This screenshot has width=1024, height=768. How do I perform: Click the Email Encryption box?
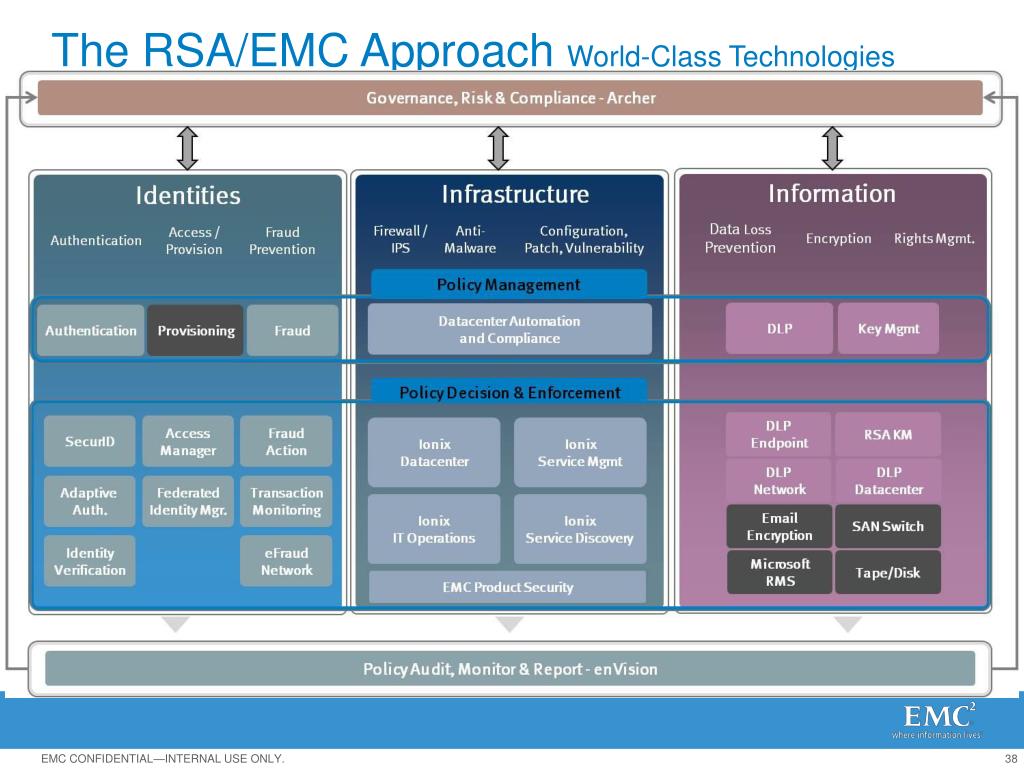coord(780,526)
